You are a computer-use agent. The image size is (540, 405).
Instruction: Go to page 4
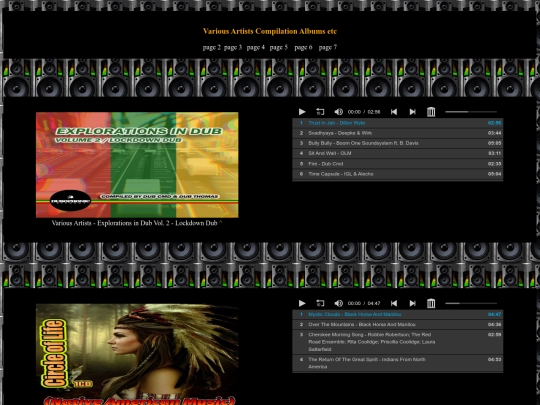(x=256, y=48)
